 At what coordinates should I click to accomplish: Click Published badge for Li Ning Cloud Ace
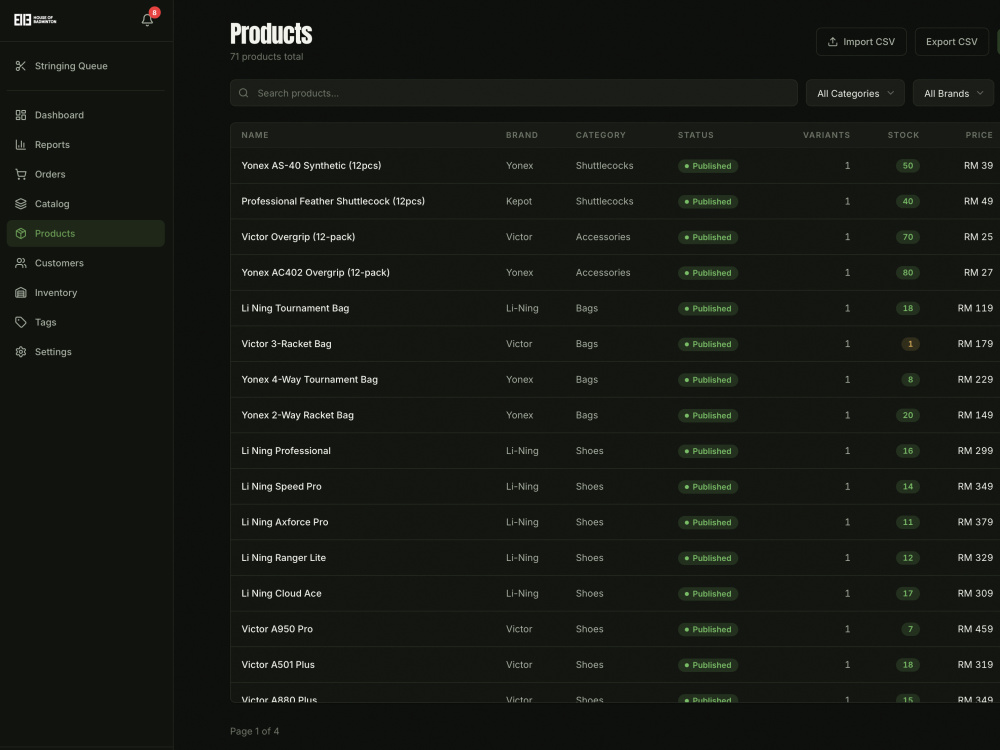point(708,594)
